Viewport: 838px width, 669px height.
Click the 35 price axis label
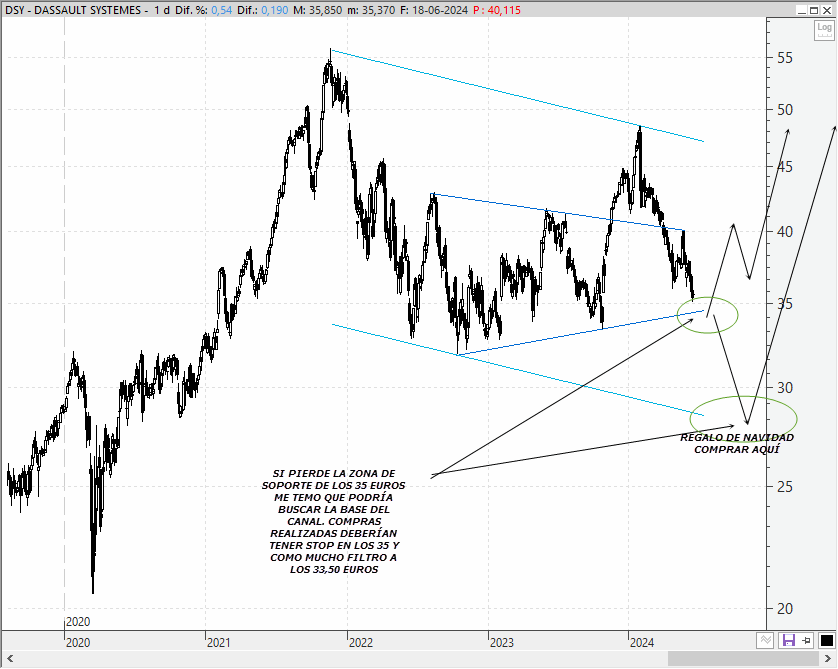coord(785,304)
